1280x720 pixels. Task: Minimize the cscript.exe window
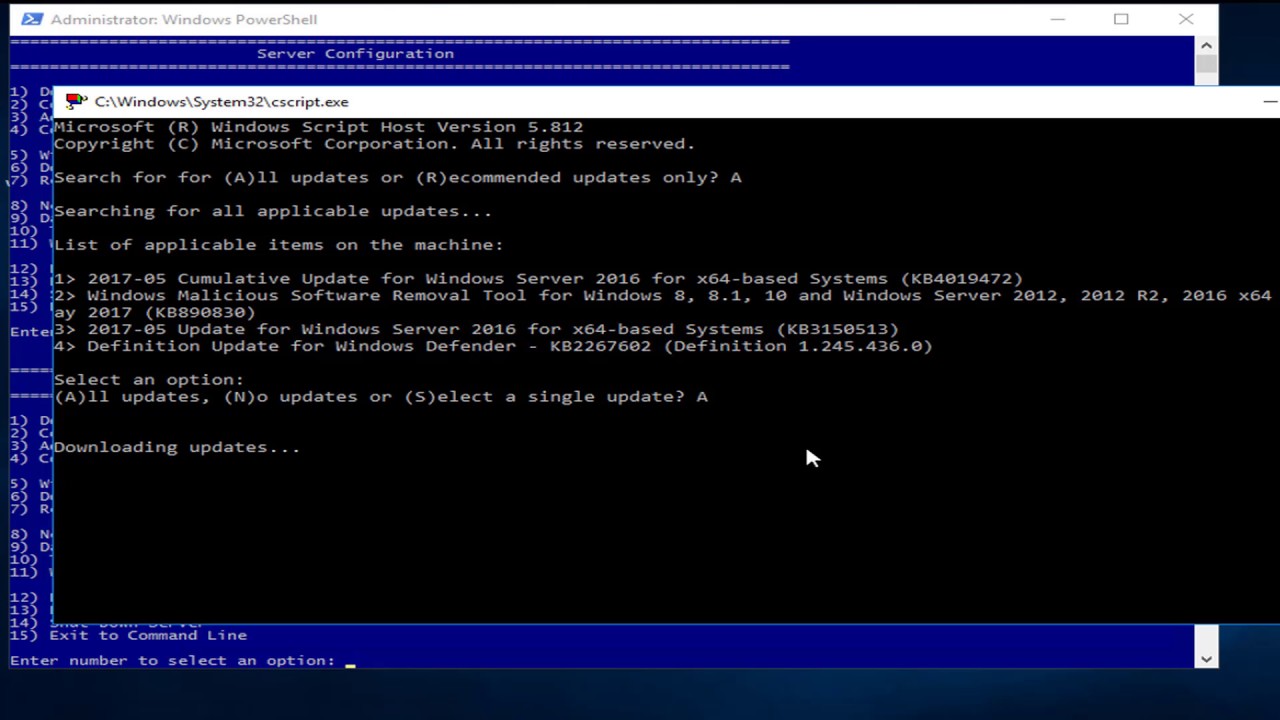(x=1269, y=101)
